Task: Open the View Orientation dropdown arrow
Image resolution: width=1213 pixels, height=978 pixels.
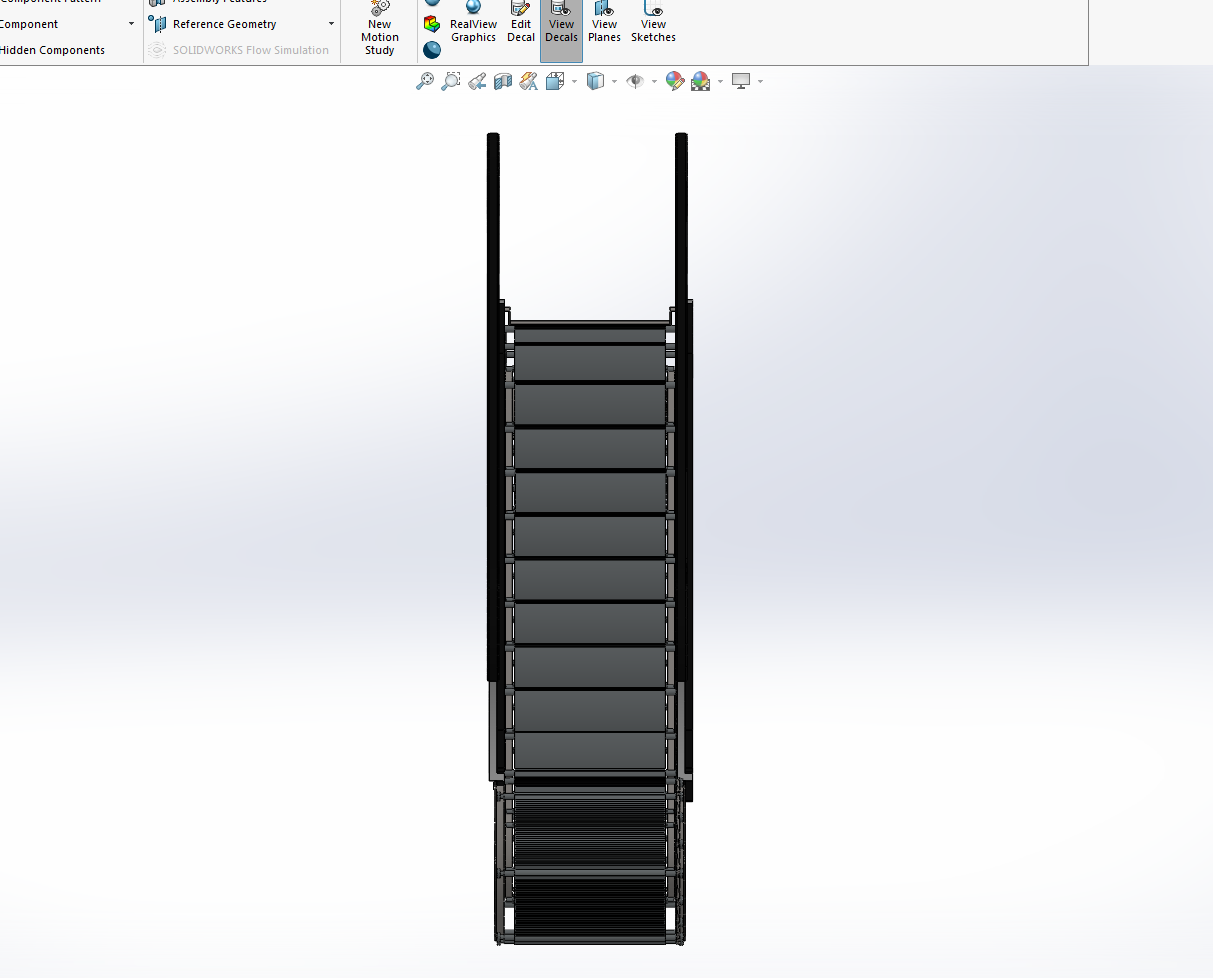Action: 574,82
